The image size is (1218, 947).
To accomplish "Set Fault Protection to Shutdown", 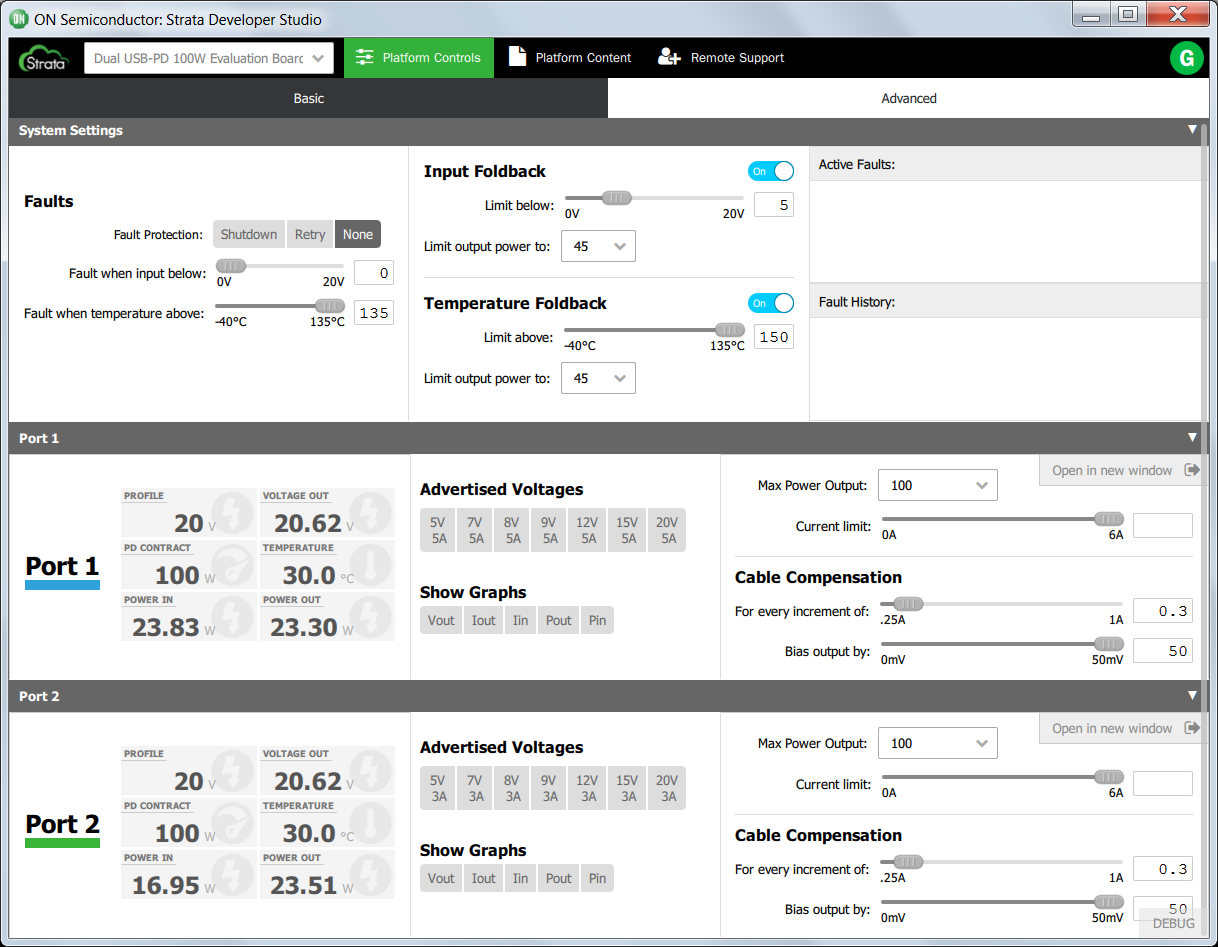I will click(248, 234).
